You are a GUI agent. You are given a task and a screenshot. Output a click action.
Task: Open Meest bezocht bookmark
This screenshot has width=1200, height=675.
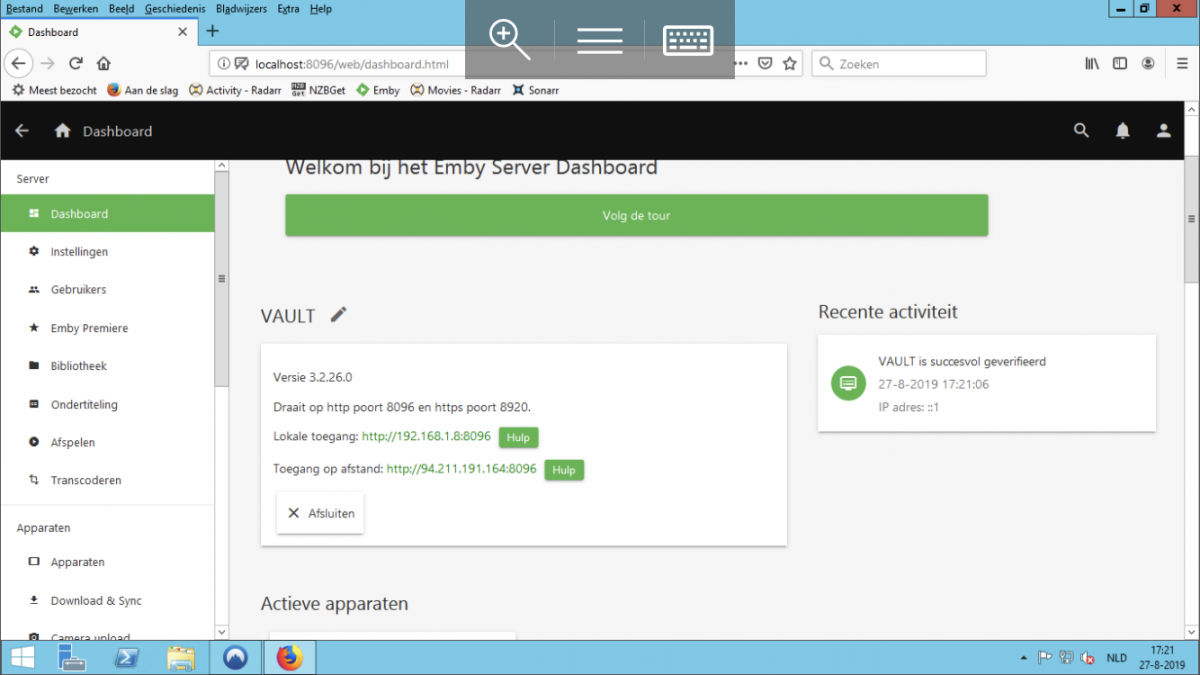click(x=55, y=90)
